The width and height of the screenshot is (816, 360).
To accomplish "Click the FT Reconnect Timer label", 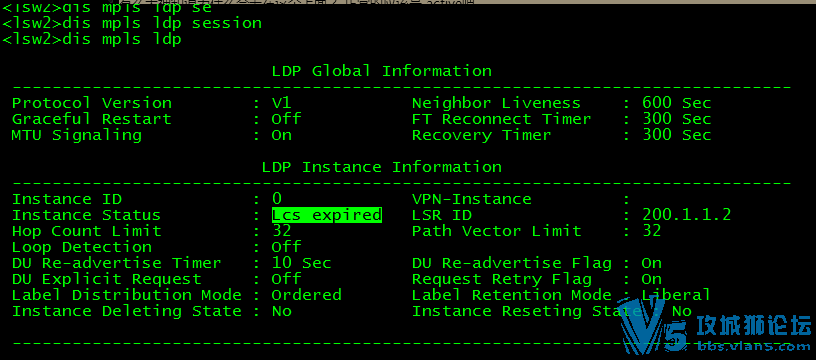I will pos(501,119).
